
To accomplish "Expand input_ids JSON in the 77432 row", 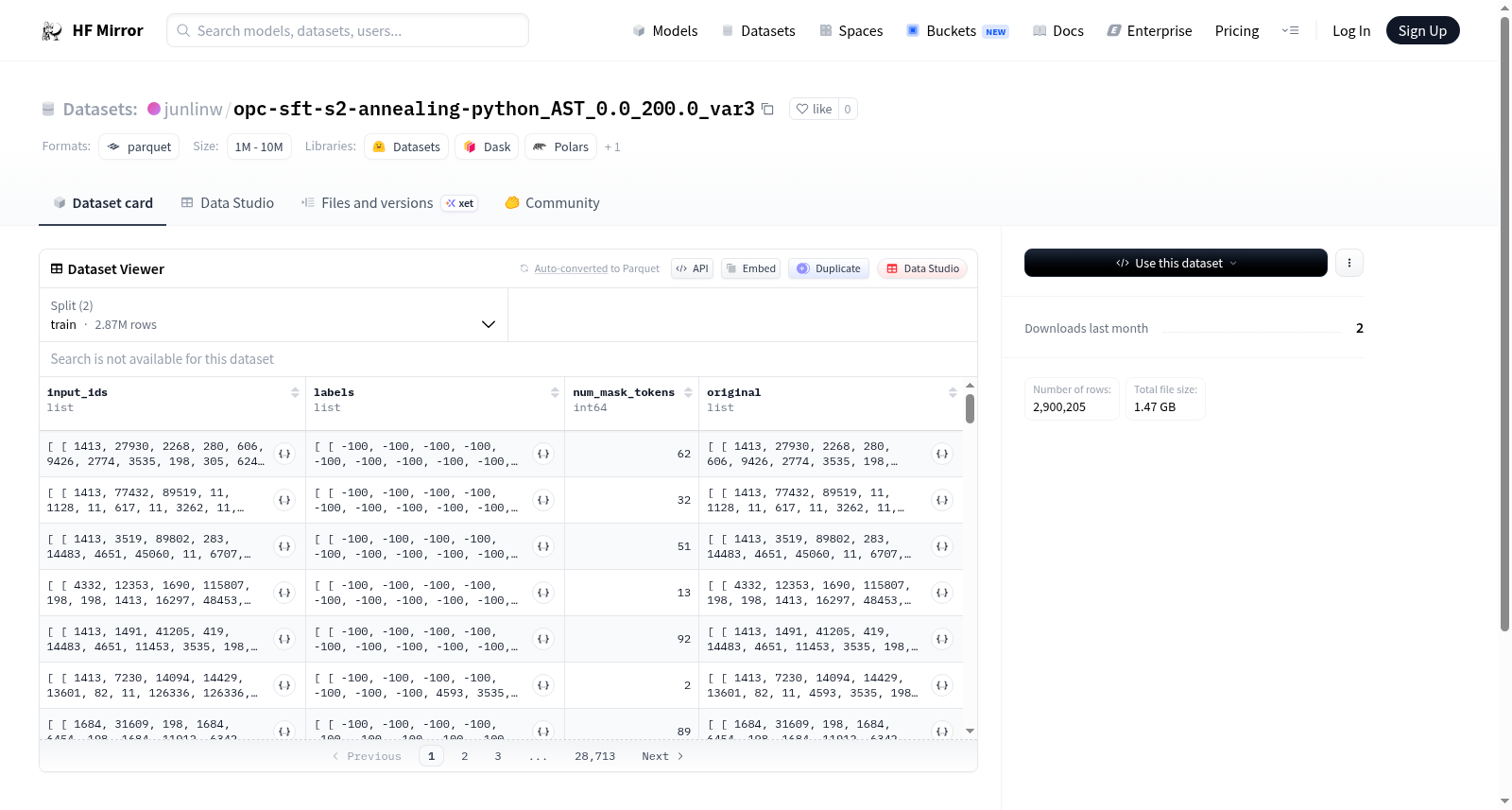I will coord(284,500).
